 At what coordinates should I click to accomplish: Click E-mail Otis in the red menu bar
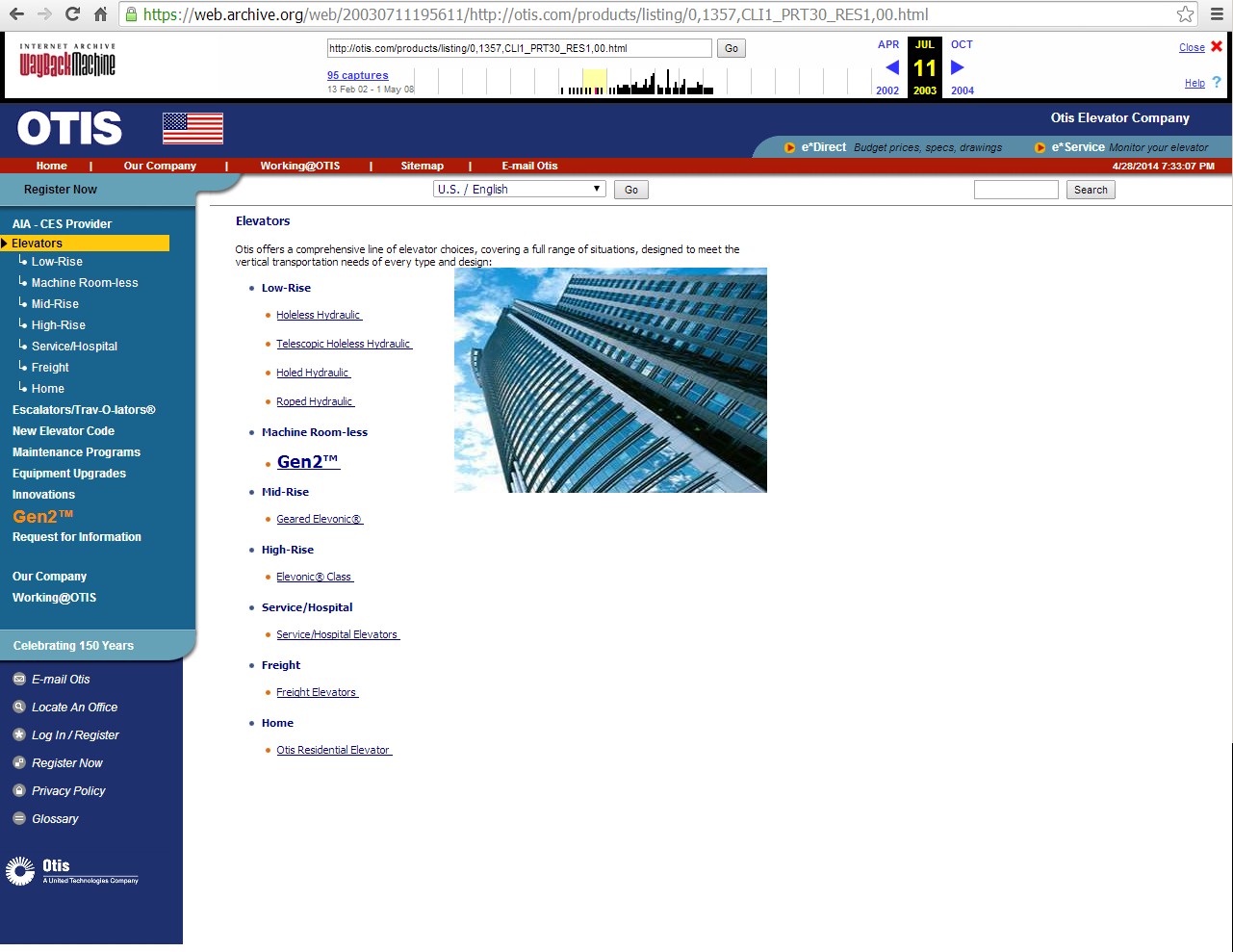coord(529,166)
